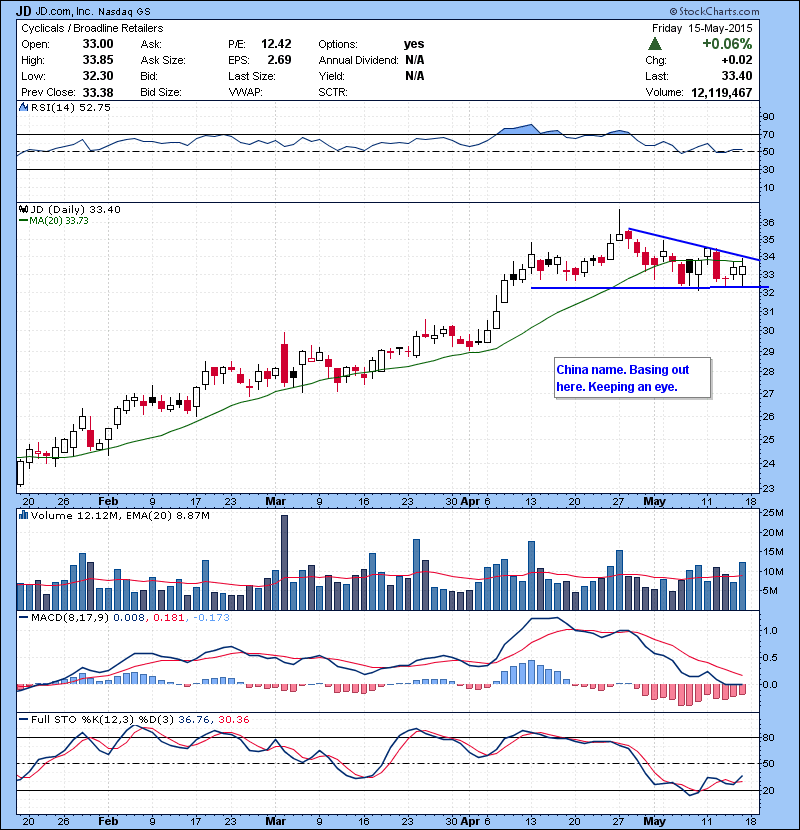Click the JD (Daily) 33.40 chart label
Viewport: 800px width, 830px height.
coord(76,210)
